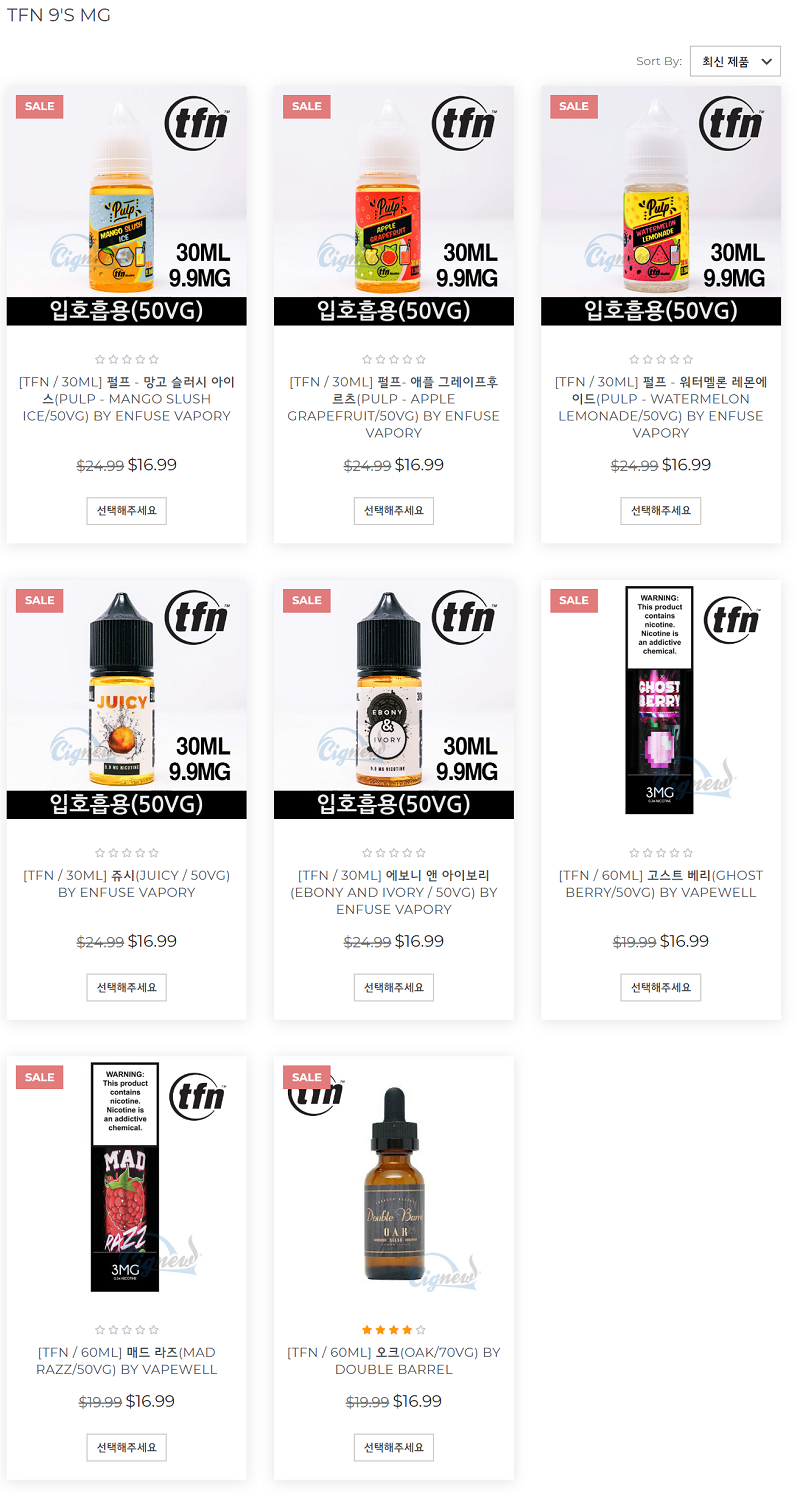This screenshot has width=800, height=1495.
Task: Click the star rating under Juicy product
Action: click(x=127, y=853)
